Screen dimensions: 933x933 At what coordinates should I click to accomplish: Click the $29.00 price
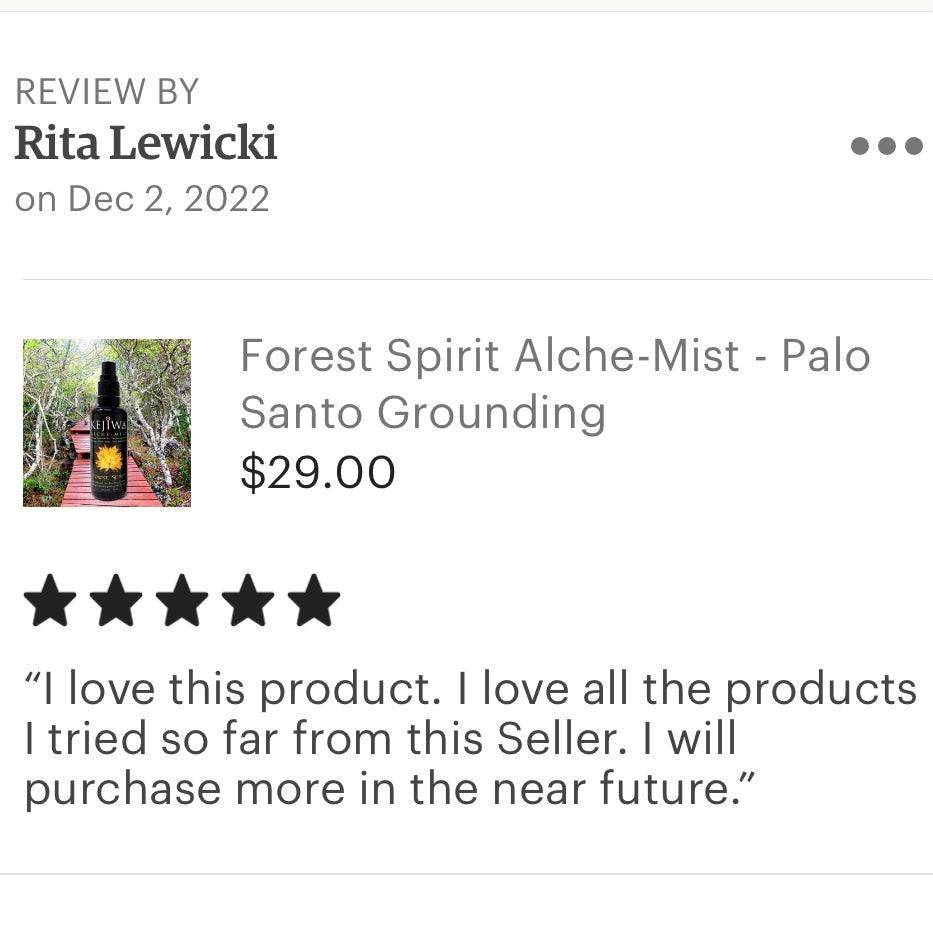tap(318, 472)
